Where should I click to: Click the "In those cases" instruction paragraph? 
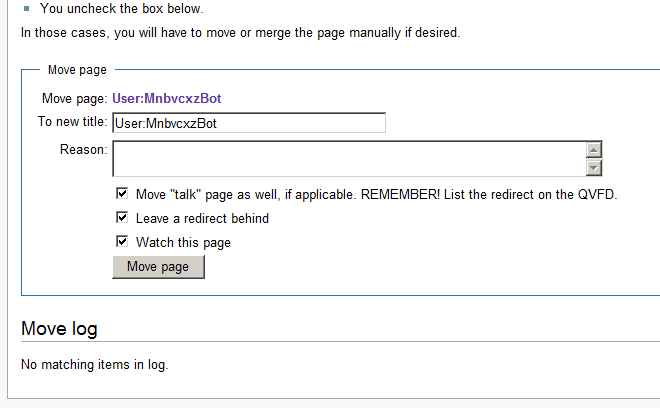241,32
